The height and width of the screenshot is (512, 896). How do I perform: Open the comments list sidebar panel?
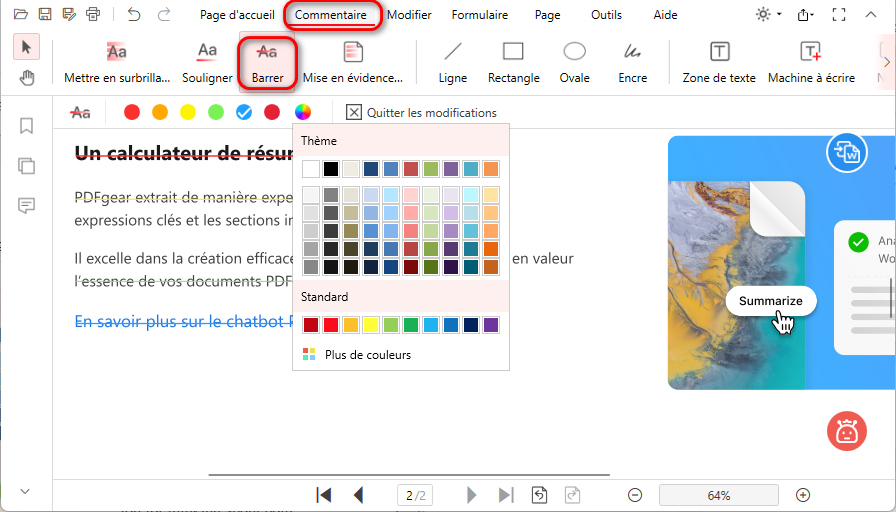(x=26, y=205)
